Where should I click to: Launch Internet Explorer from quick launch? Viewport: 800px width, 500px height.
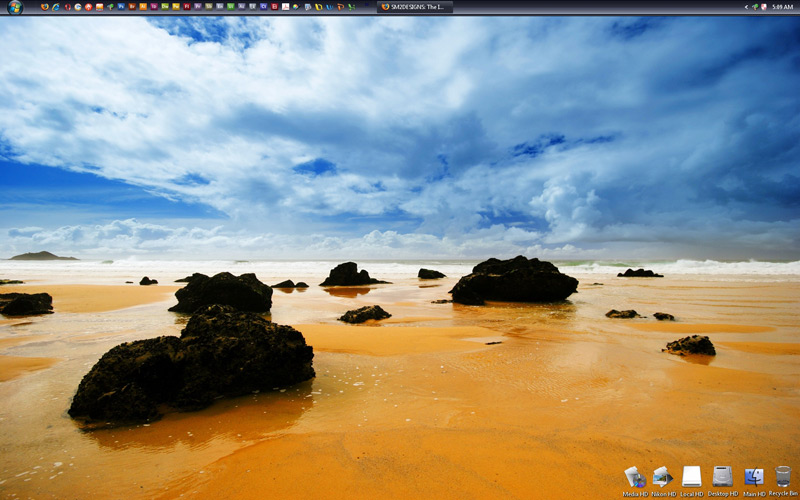pyautogui.click(x=56, y=7)
